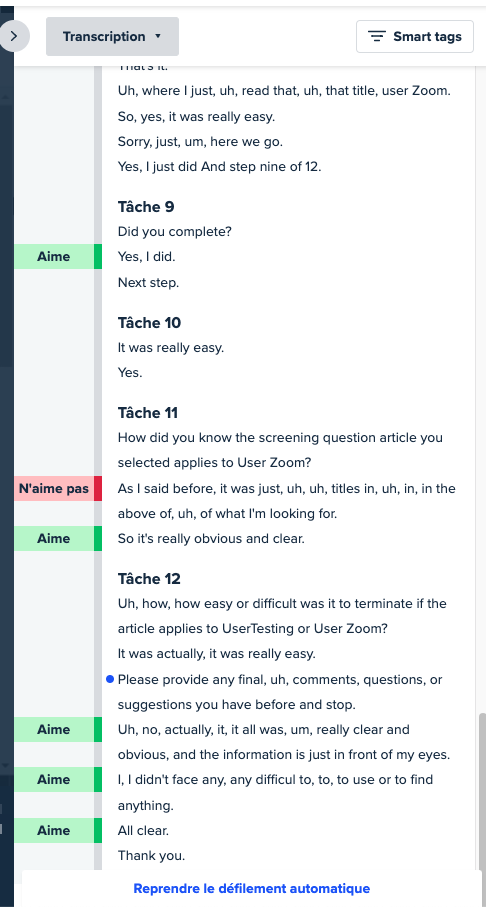Expand the collapsed side panel chevron
The image size is (486, 907).
coord(14,36)
